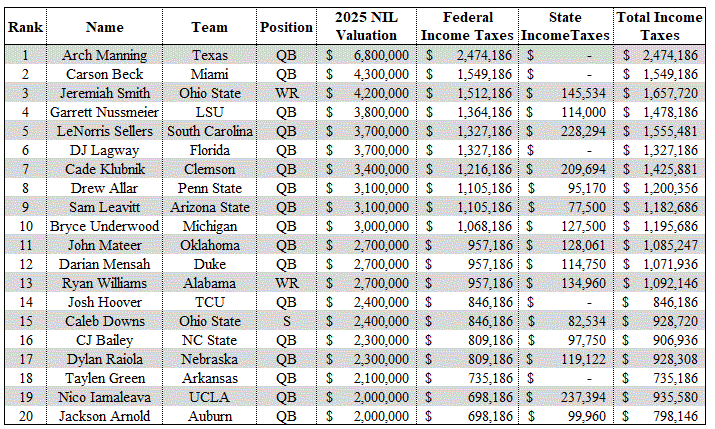This screenshot has height=429, width=715.
Task: Select the Total Income Taxes header
Action: [x=660, y=27]
